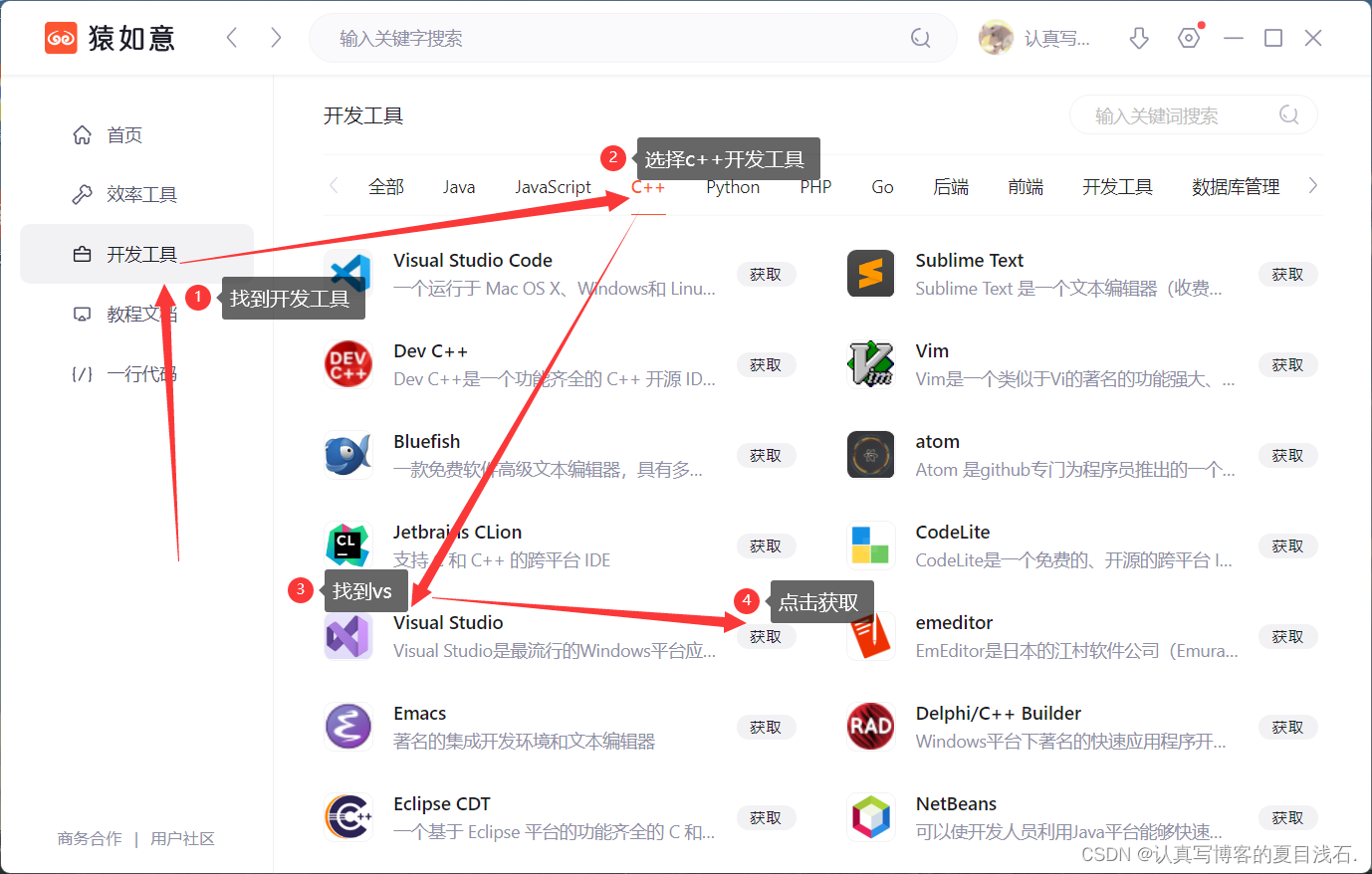Open the 商务合作 link

pos(90,839)
